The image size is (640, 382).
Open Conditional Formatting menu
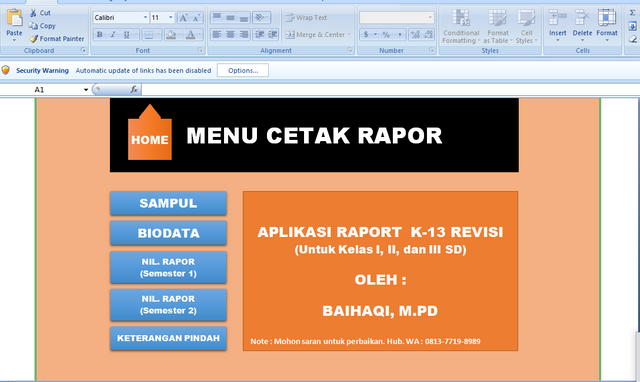click(x=461, y=27)
